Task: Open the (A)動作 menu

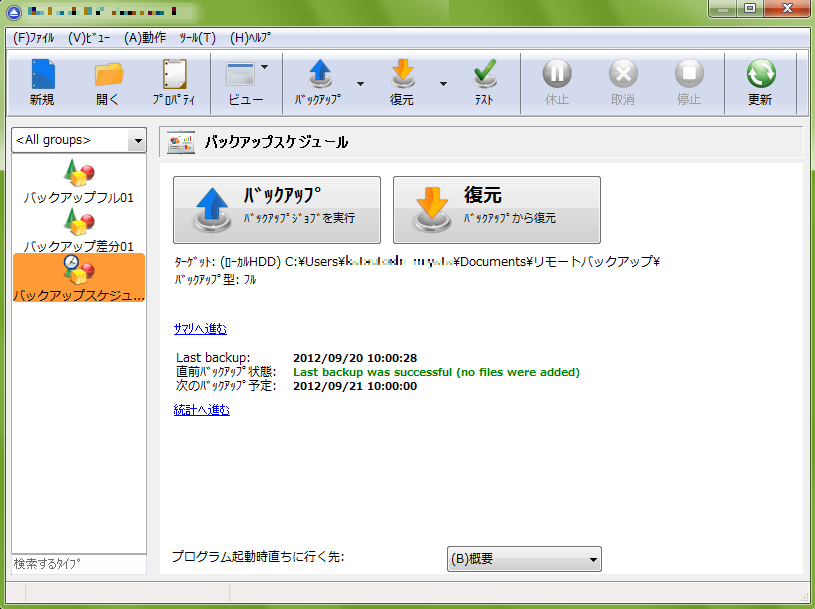Action: coord(145,37)
